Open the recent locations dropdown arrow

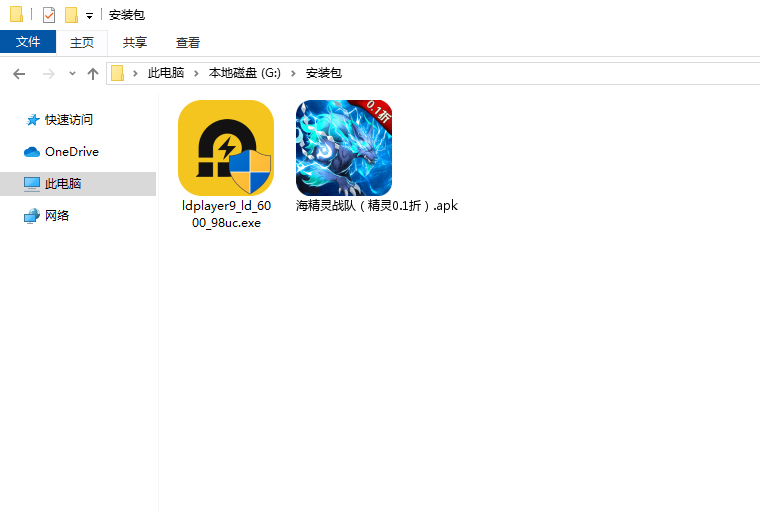click(x=72, y=74)
